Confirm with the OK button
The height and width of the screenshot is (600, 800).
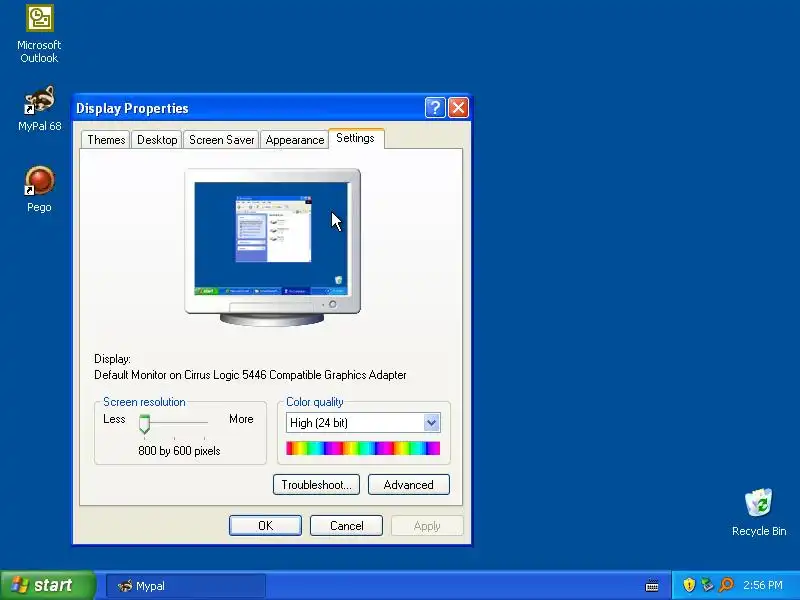pos(265,526)
